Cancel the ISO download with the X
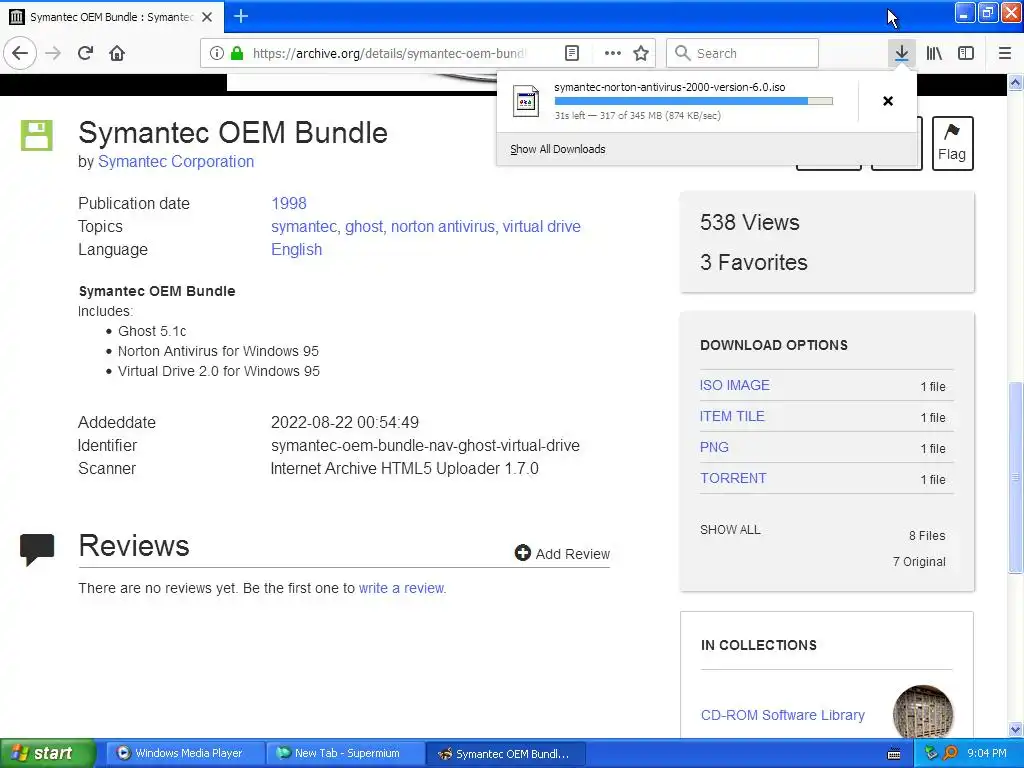This screenshot has width=1024, height=768. 888,101
